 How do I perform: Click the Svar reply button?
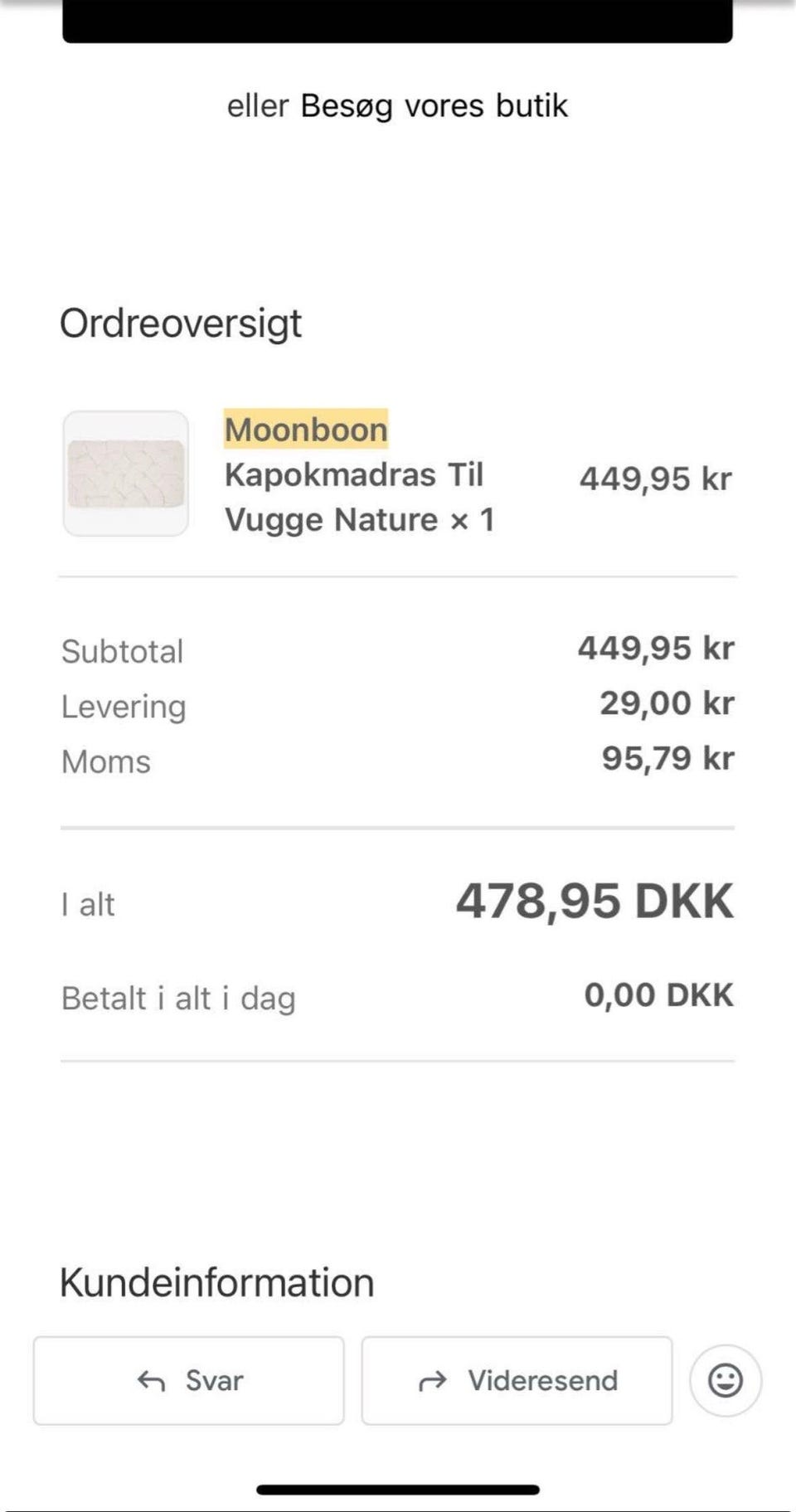189,1381
